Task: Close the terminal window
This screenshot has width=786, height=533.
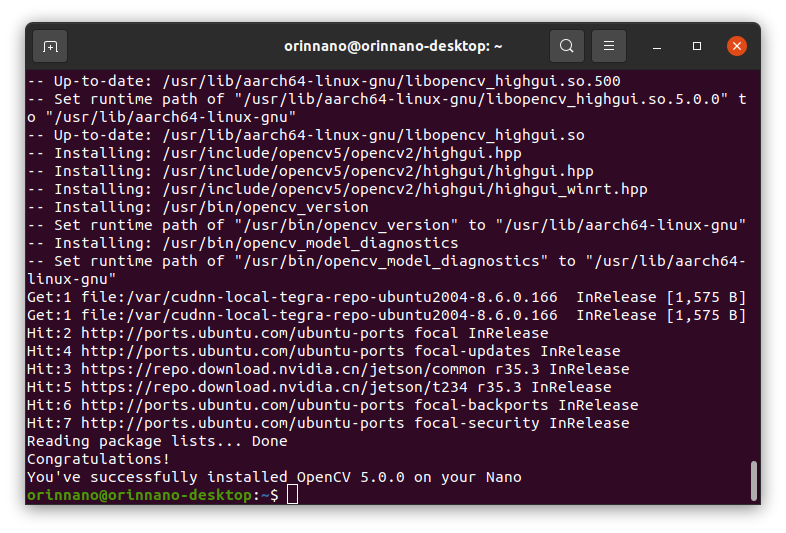Action: pyautogui.click(x=737, y=46)
